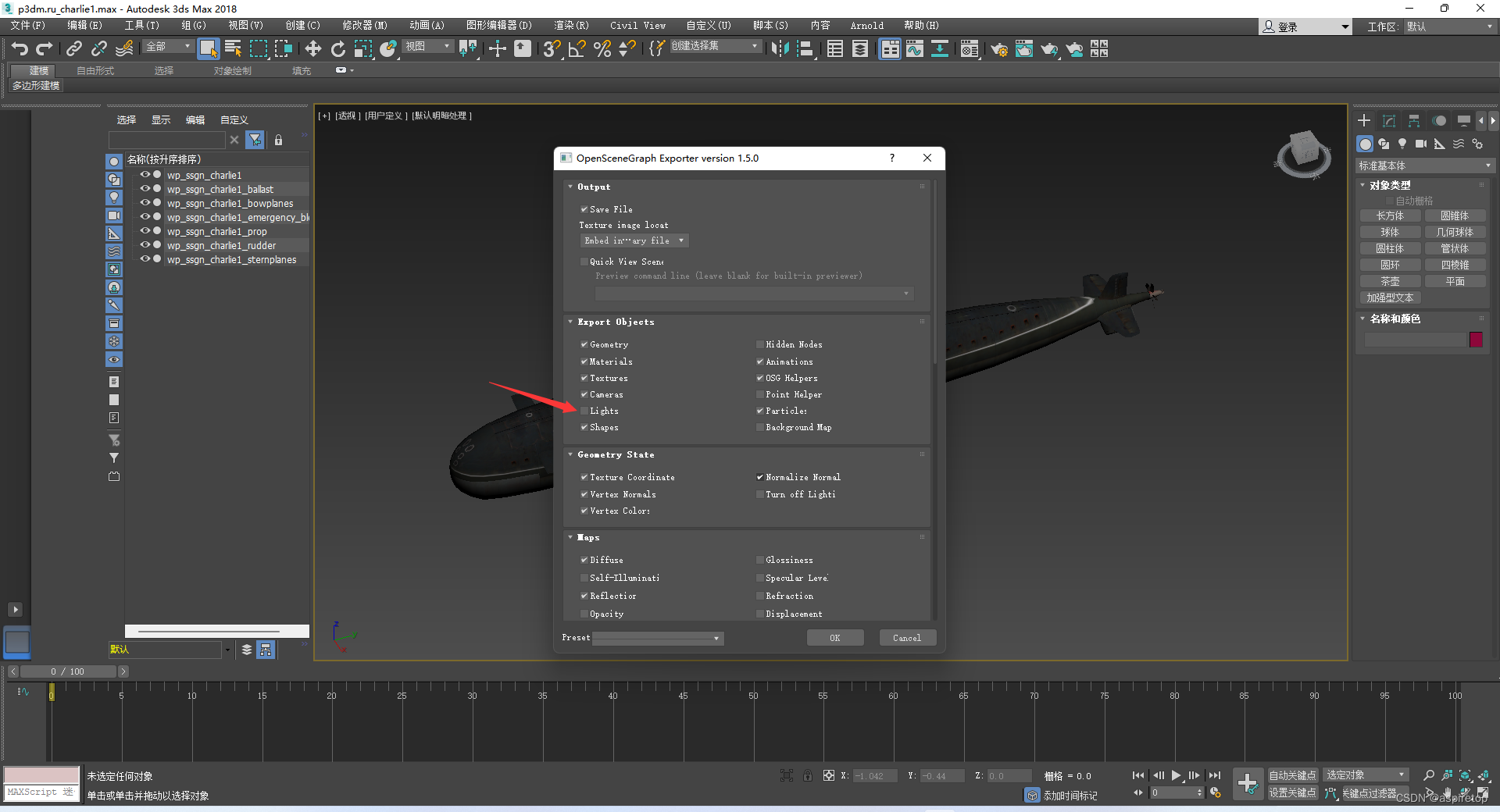Open the Arnold menu
1500x812 pixels.
[x=866, y=26]
